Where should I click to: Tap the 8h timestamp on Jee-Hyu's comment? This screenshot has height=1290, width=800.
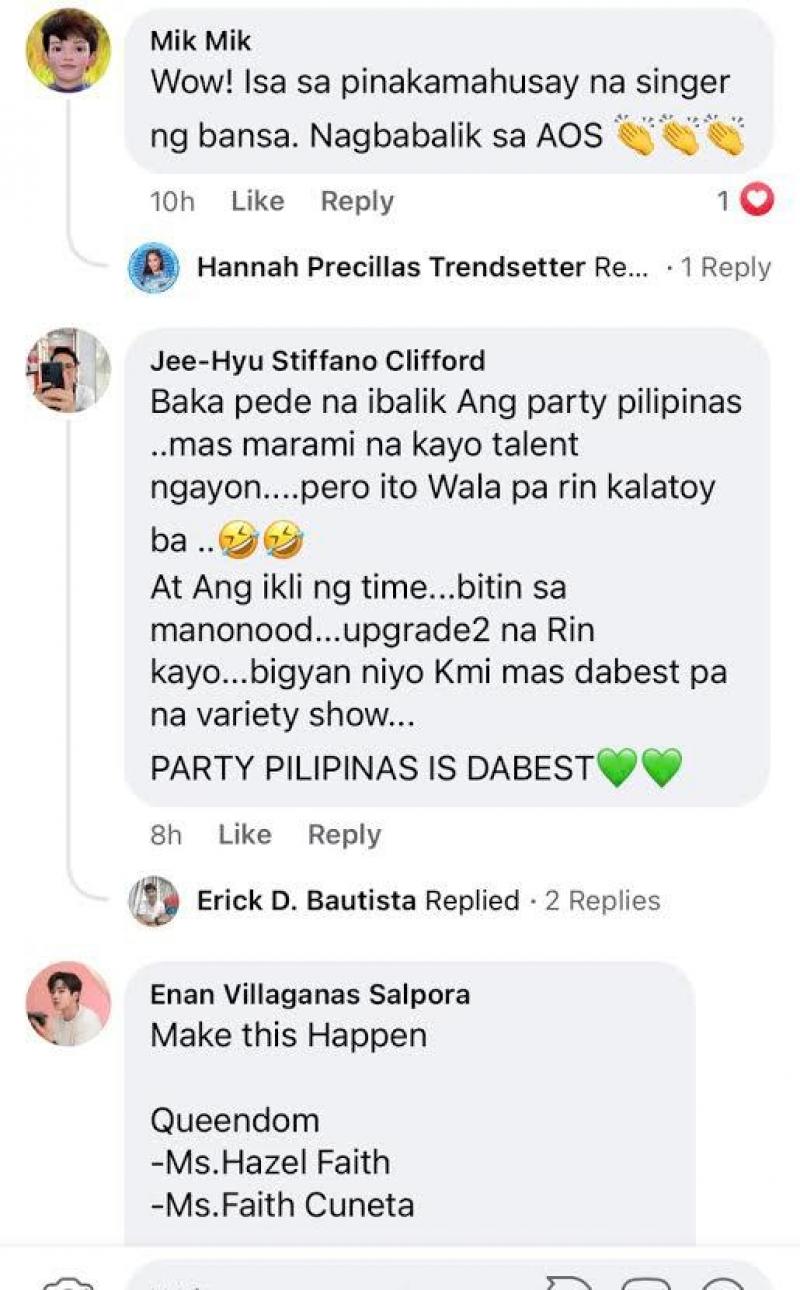point(166,834)
